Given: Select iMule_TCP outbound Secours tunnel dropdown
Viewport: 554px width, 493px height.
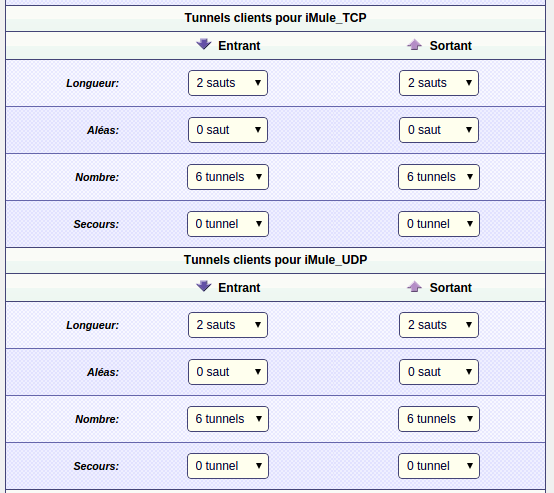Looking at the screenshot, I should 439,224.
